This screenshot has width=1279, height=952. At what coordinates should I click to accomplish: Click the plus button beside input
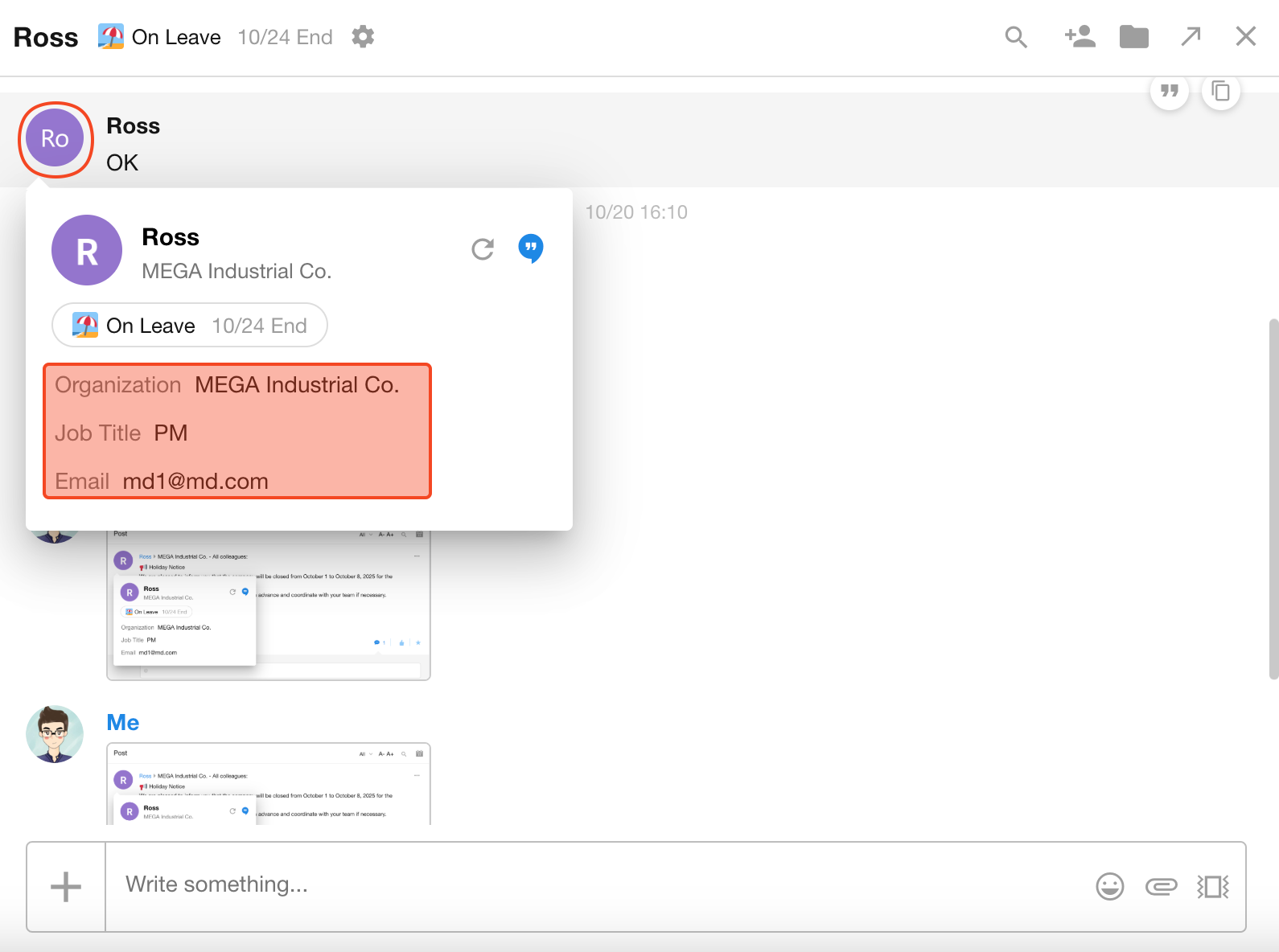tap(66, 887)
